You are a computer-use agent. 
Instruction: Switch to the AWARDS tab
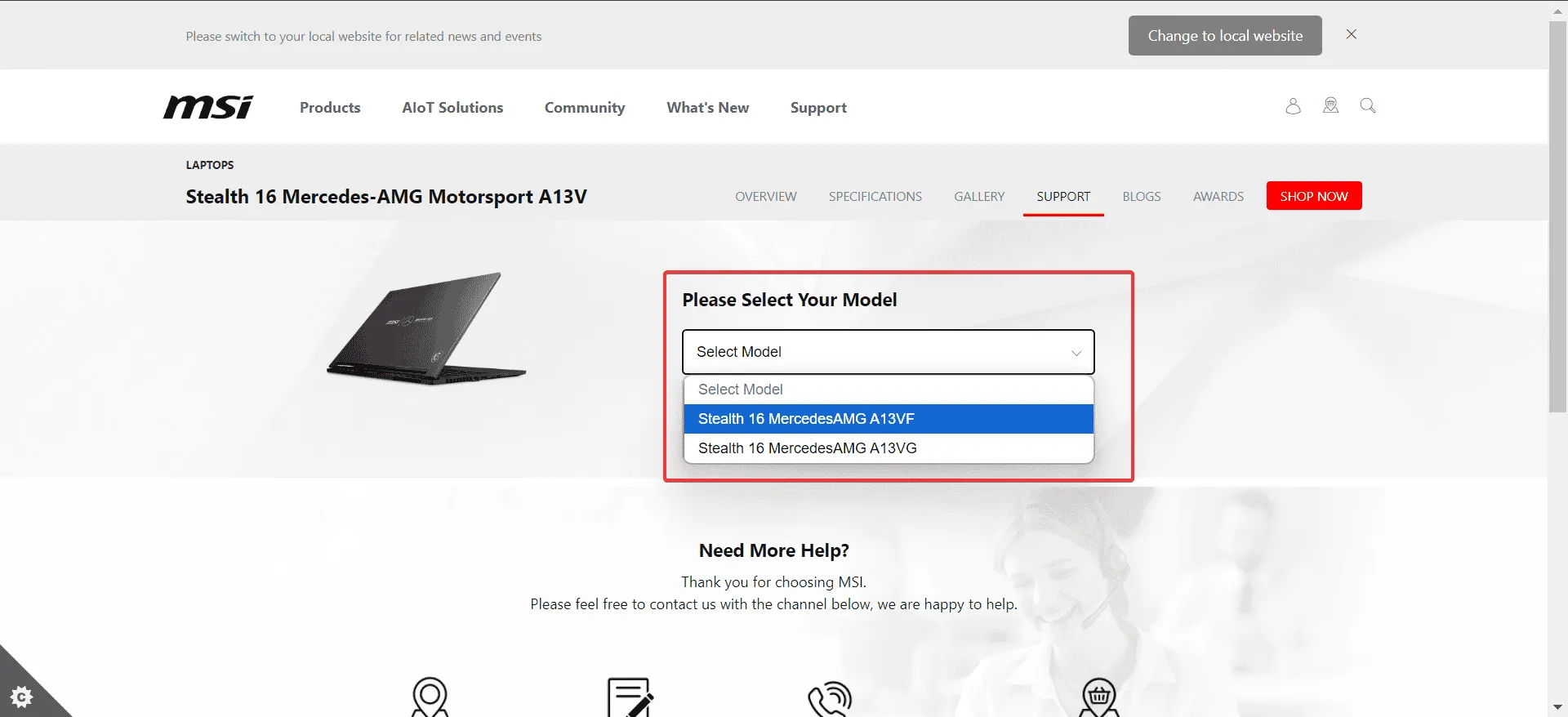1218,197
